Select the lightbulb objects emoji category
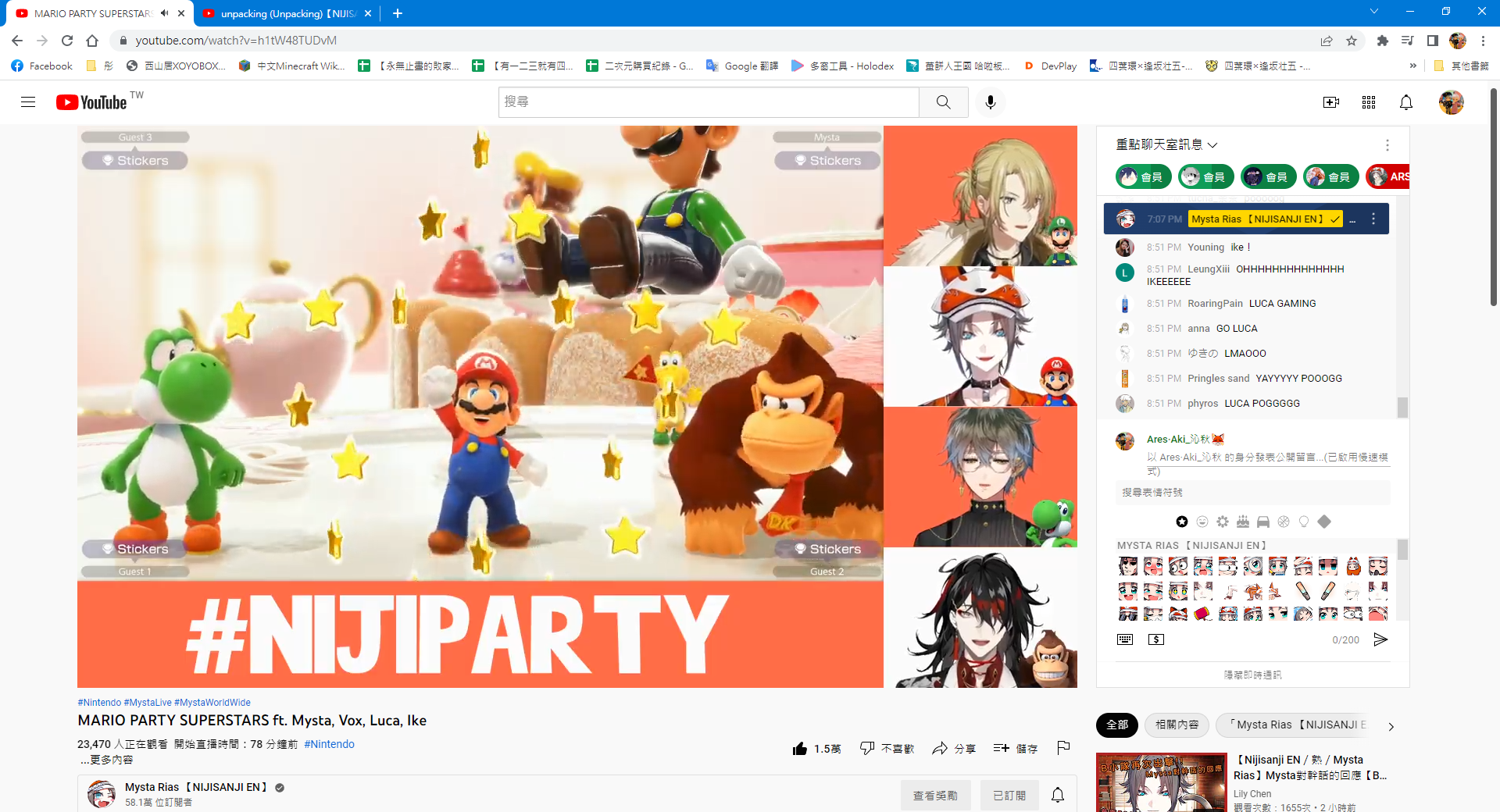The height and width of the screenshot is (812, 1500). pyautogui.click(x=1304, y=522)
